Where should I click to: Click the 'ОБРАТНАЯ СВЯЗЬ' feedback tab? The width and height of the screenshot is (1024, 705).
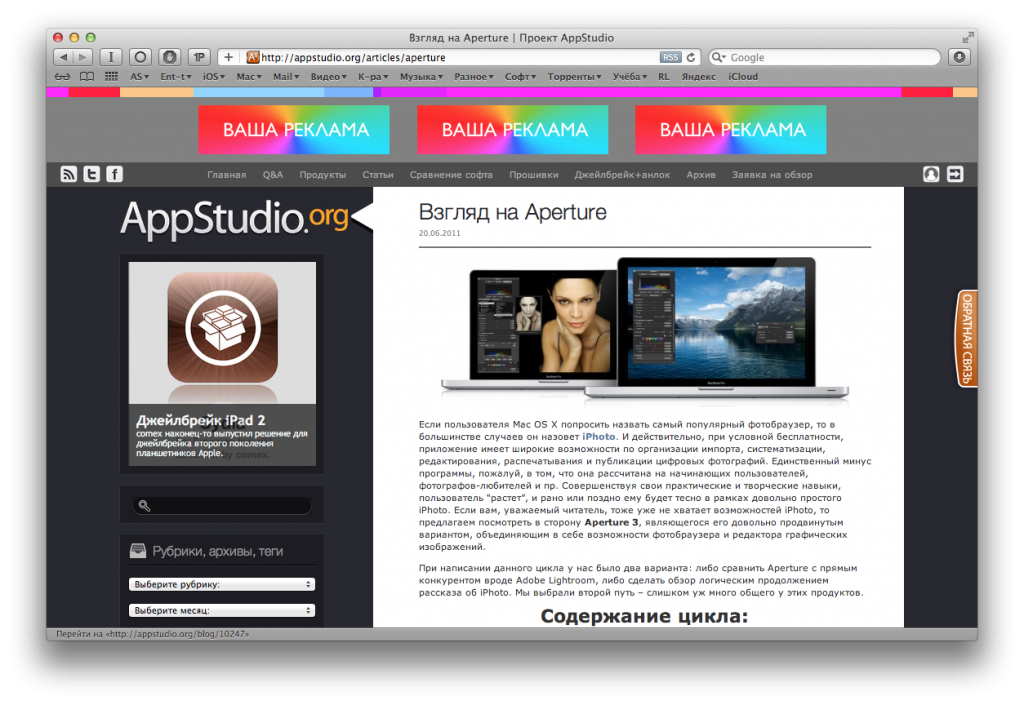coord(967,339)
